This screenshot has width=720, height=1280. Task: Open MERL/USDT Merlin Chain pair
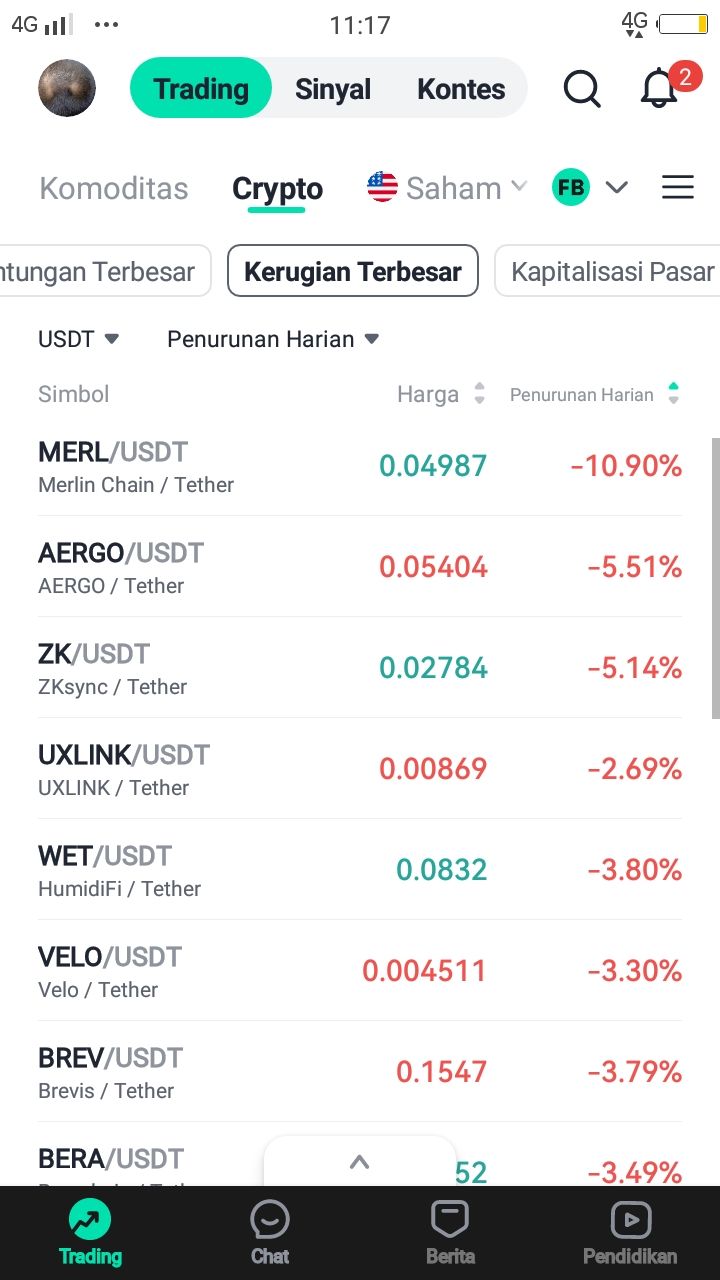pos(200,466)
